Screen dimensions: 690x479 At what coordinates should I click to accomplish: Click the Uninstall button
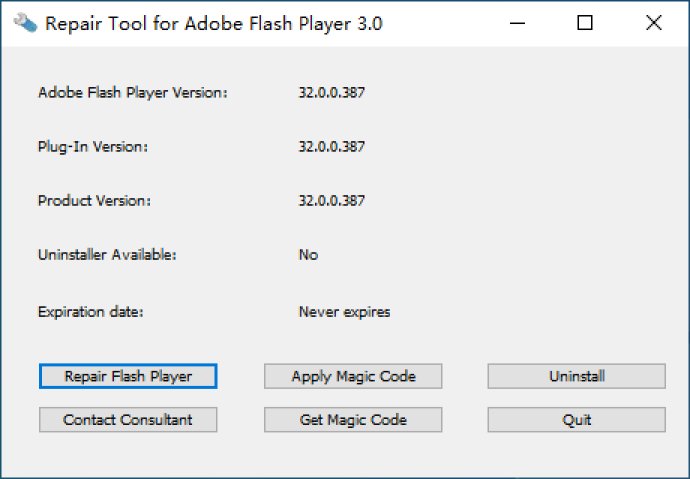coord(576,376)
